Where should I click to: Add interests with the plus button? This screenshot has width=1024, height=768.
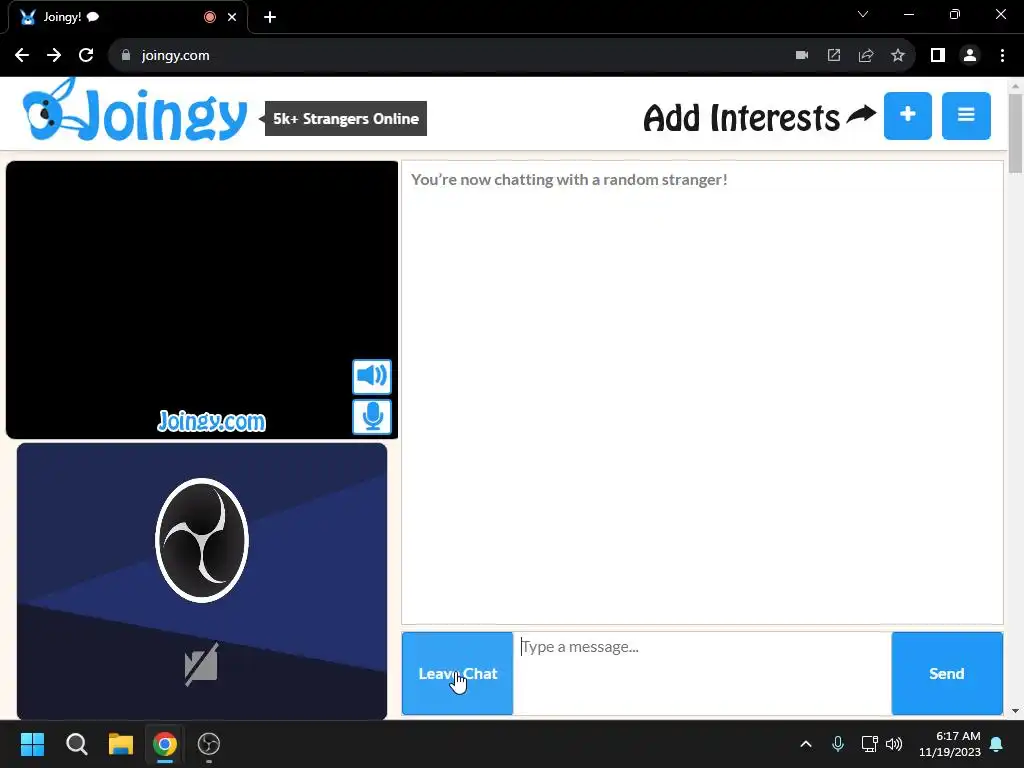pyautogui.click(x=907, y=116)
